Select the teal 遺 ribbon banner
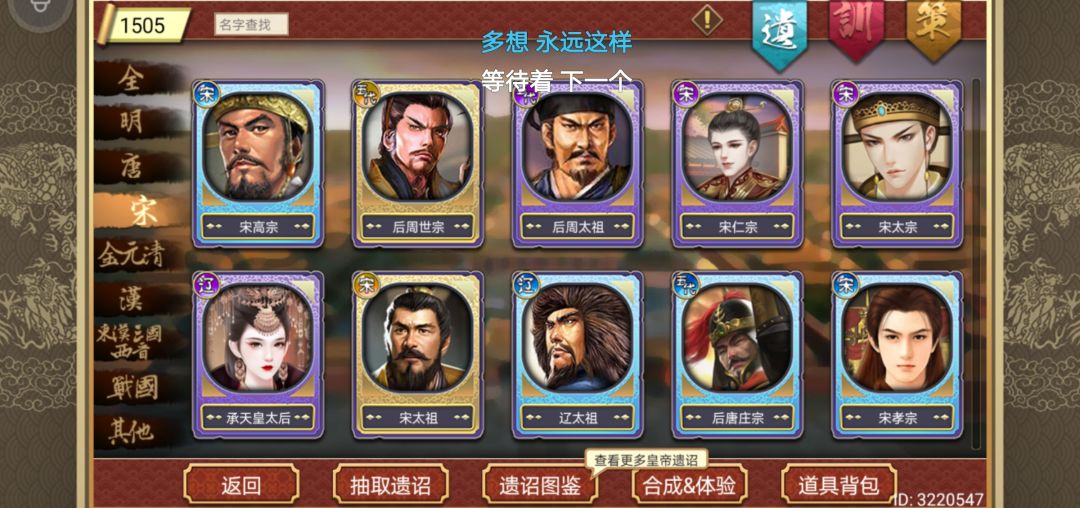The height and width of the screenshot is (508, 1080). click(779, 33)
